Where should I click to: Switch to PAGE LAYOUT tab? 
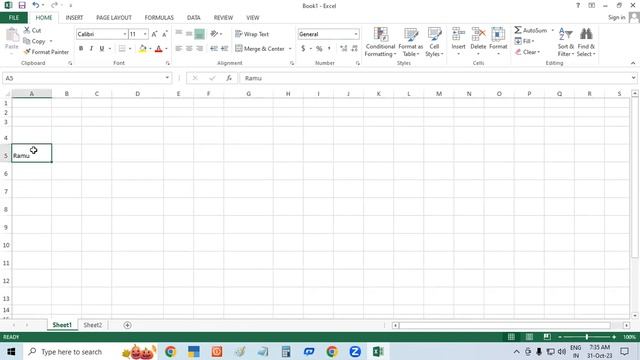[114, 18]
